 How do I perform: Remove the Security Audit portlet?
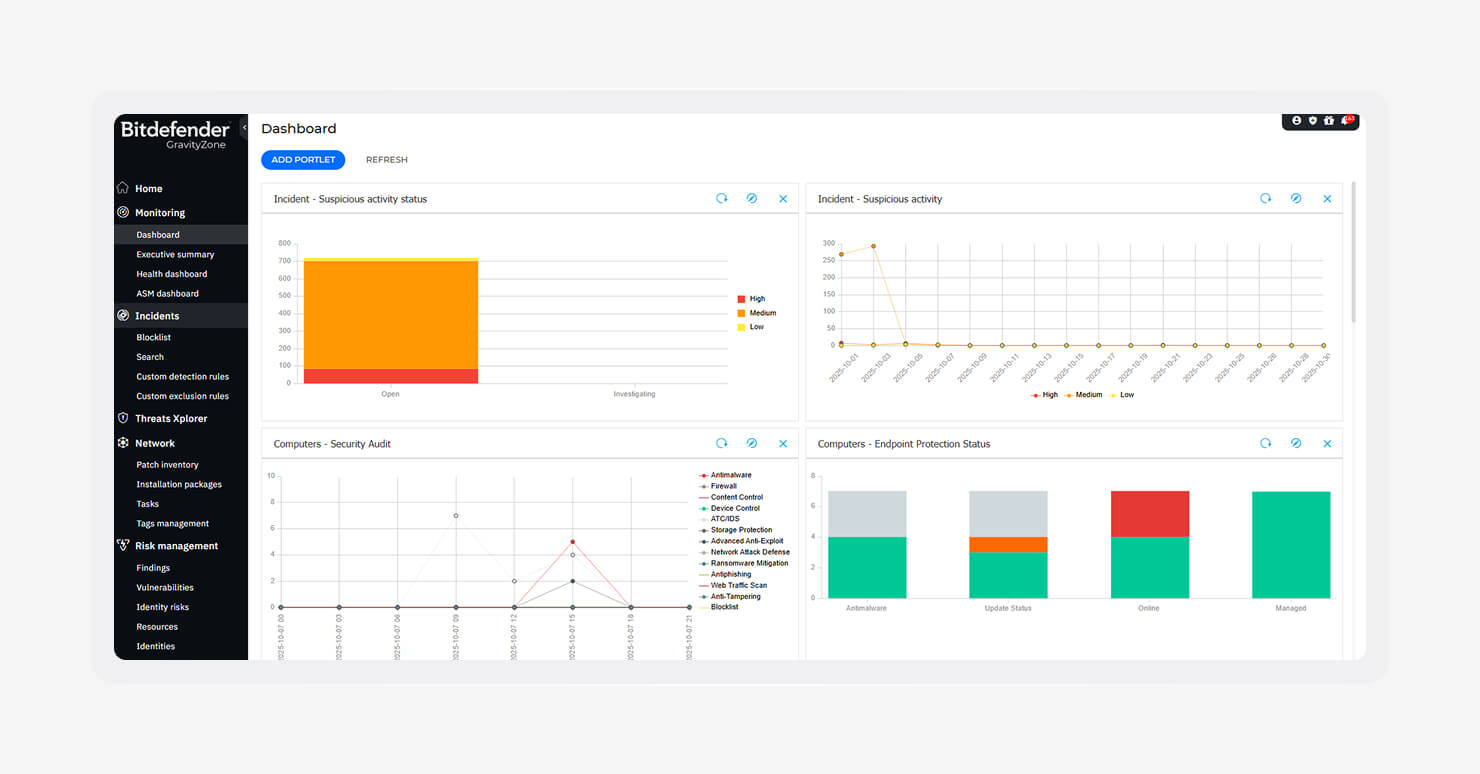[783, 443]
